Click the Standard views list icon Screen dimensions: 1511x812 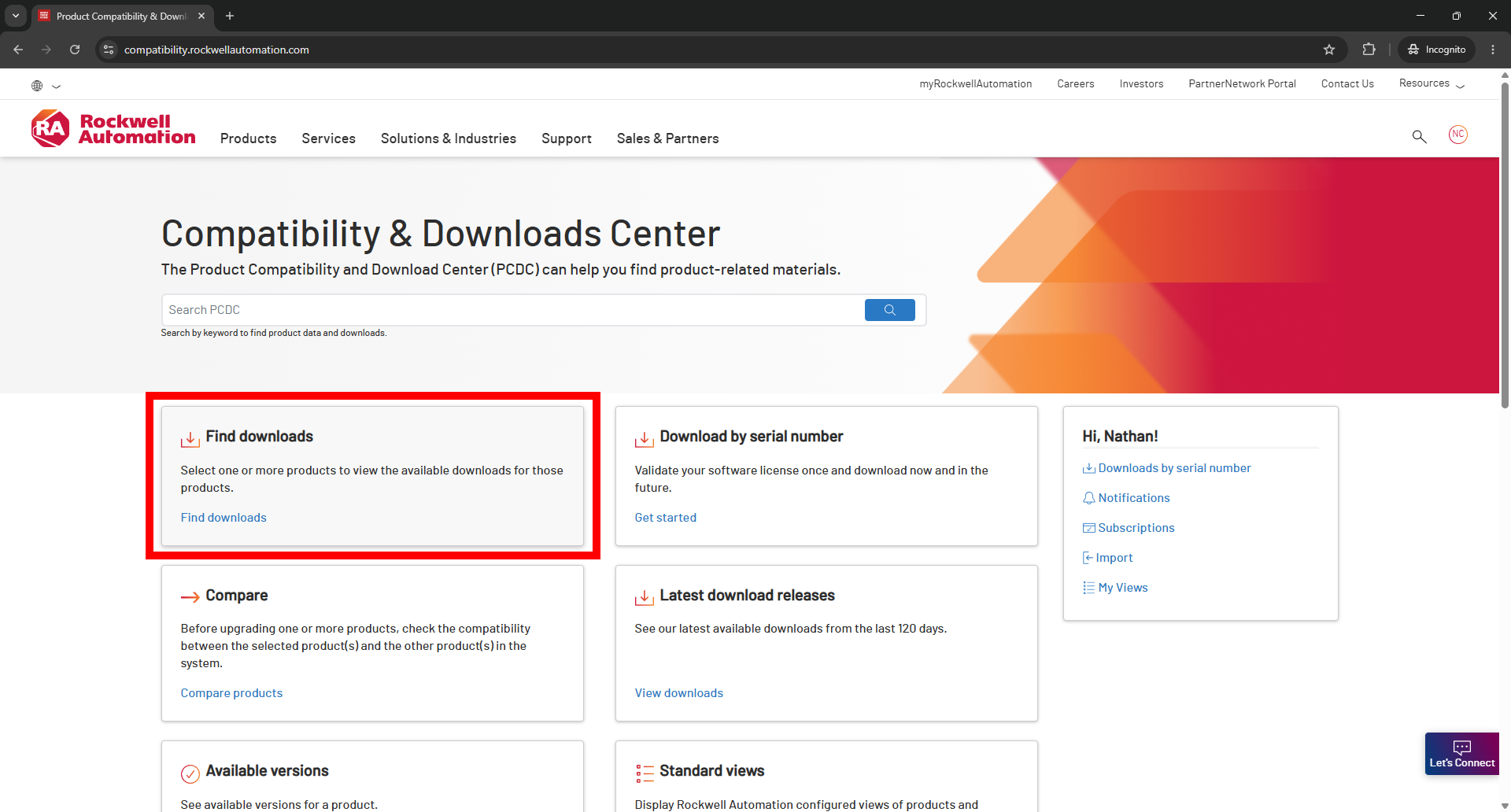click(x=645, y=773)
